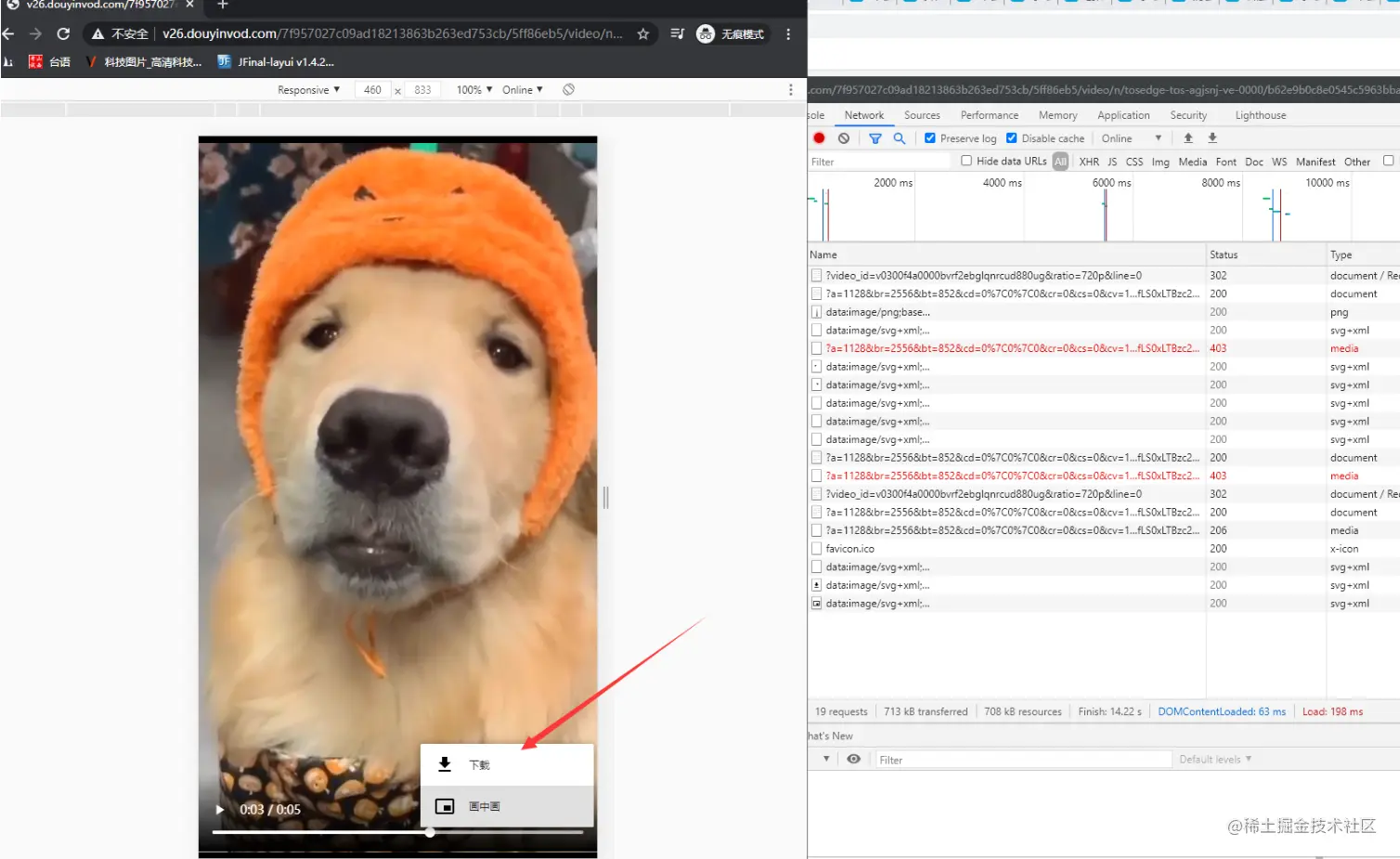
Task: Toggle the Preserve log checkbox
Action: pyautogui.click(x=930, y=138)
